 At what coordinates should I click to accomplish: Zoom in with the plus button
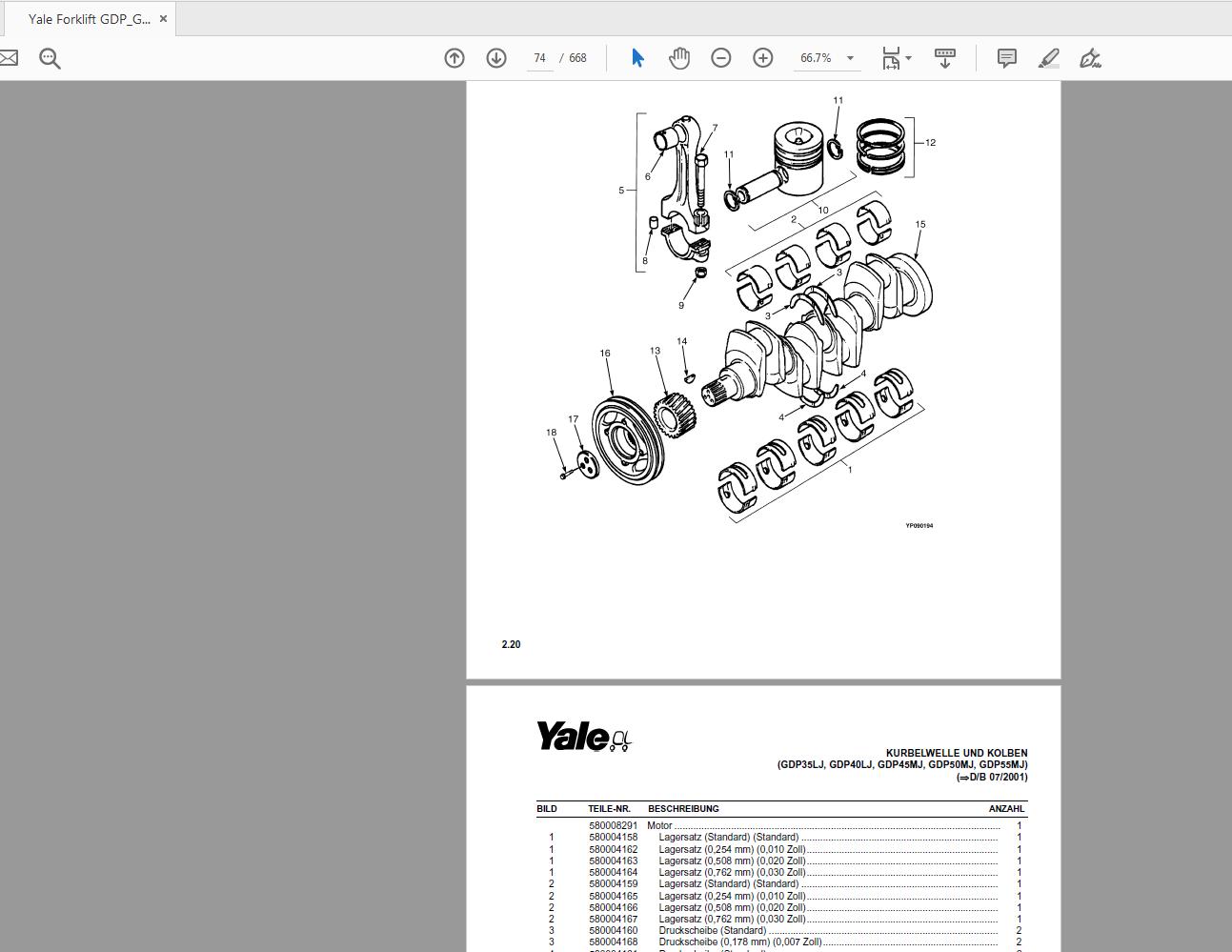(x=763, y=58)
